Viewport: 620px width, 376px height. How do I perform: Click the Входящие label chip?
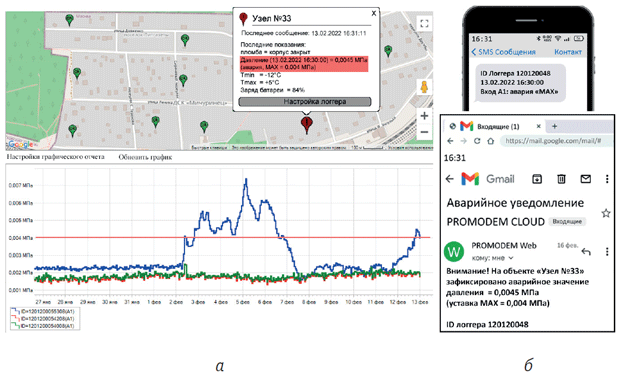click(x=567, y=221)
